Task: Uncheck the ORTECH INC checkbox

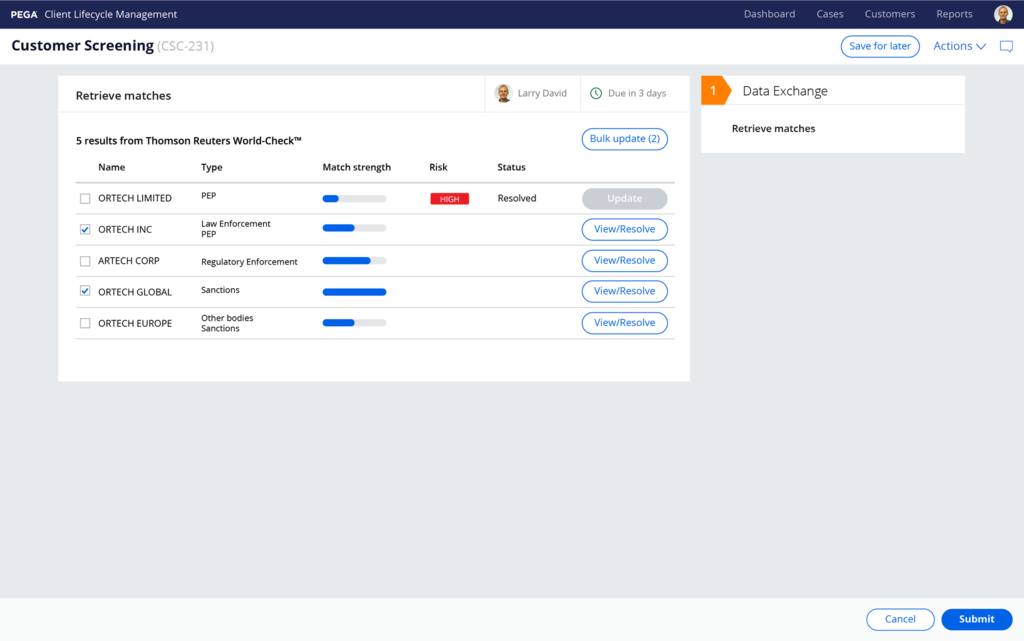Action: pos(85,229)
